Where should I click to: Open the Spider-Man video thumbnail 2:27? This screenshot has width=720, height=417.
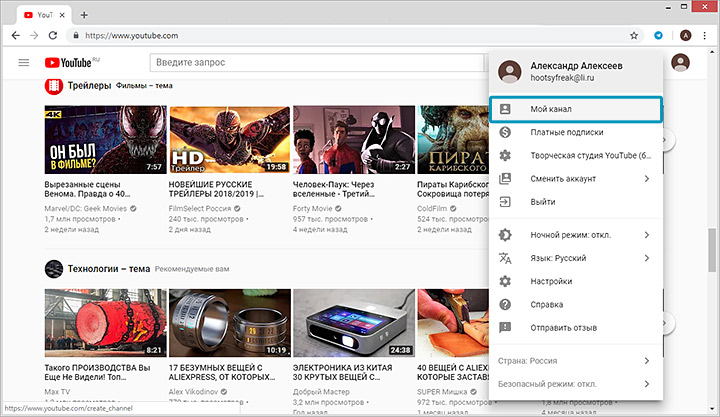tap(354, 140)
